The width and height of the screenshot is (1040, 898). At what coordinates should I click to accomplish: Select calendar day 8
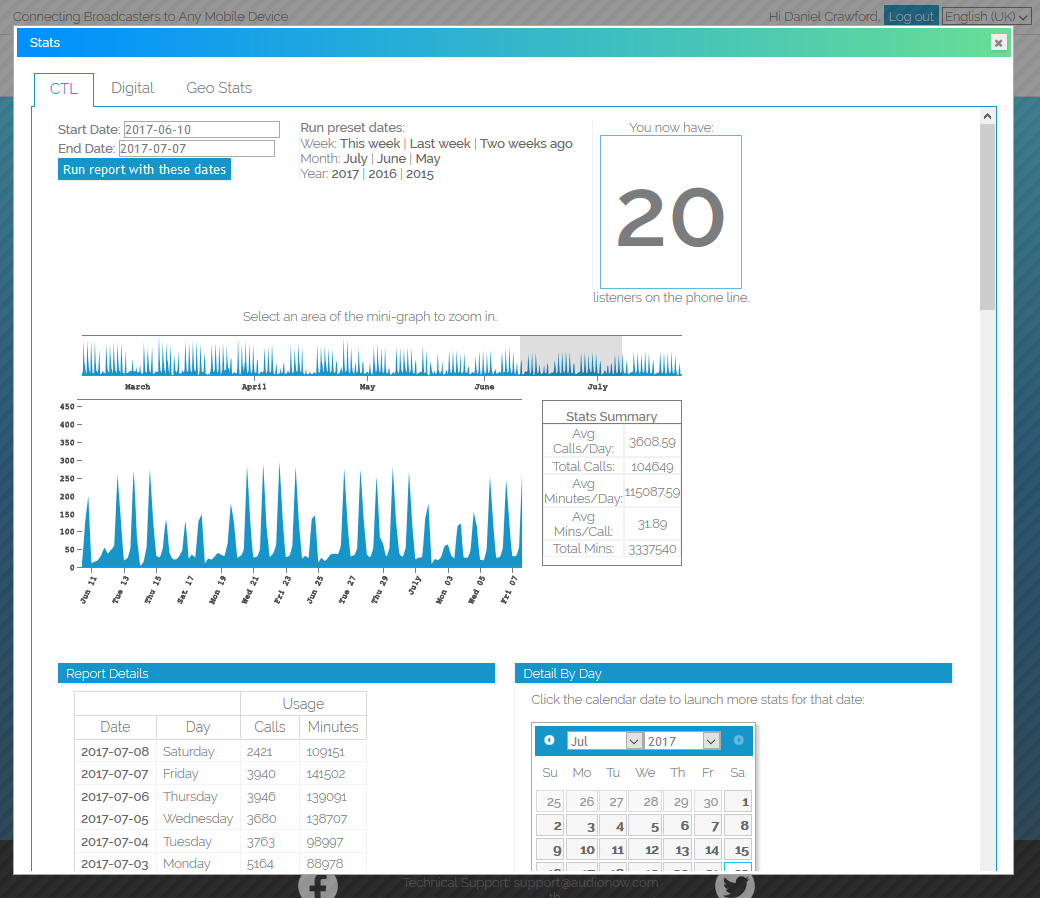(738, 826)
